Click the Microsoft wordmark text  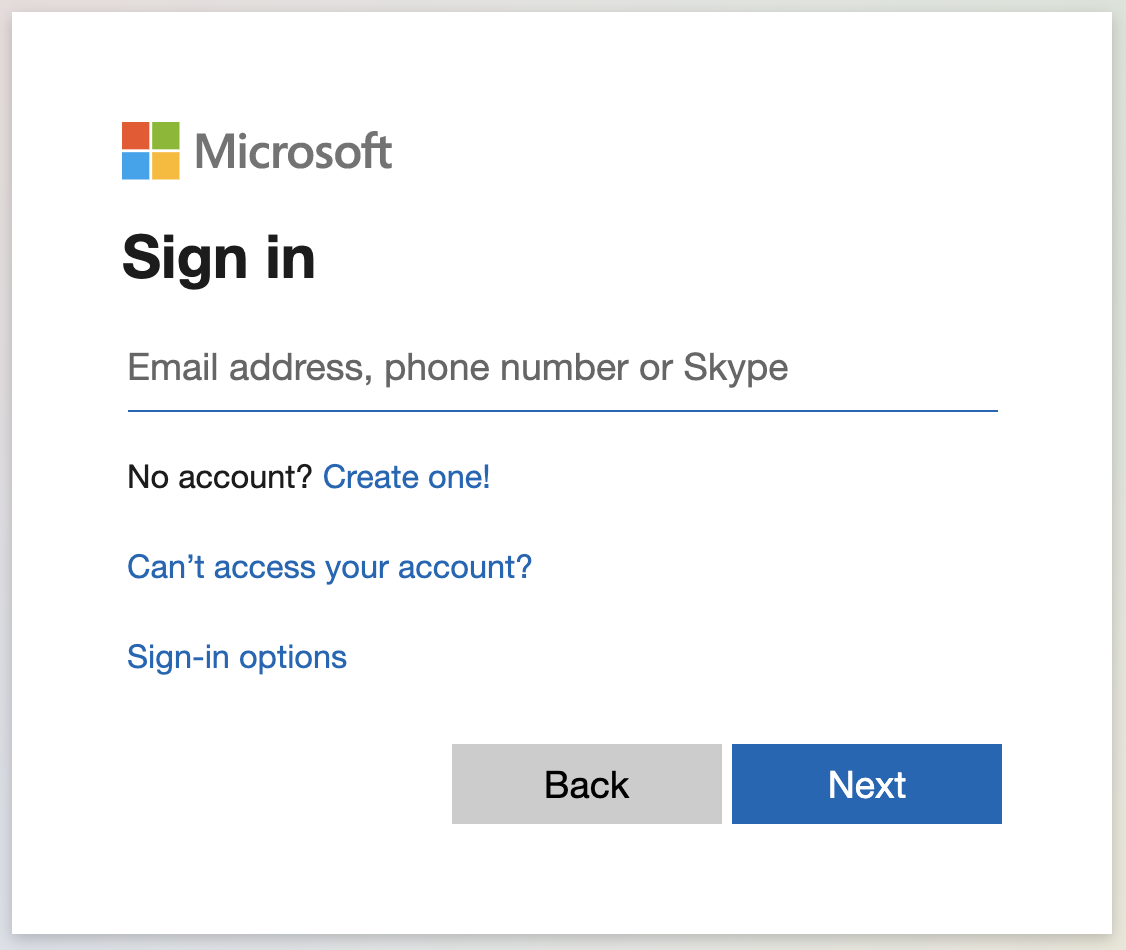click(x=293, y=152)
